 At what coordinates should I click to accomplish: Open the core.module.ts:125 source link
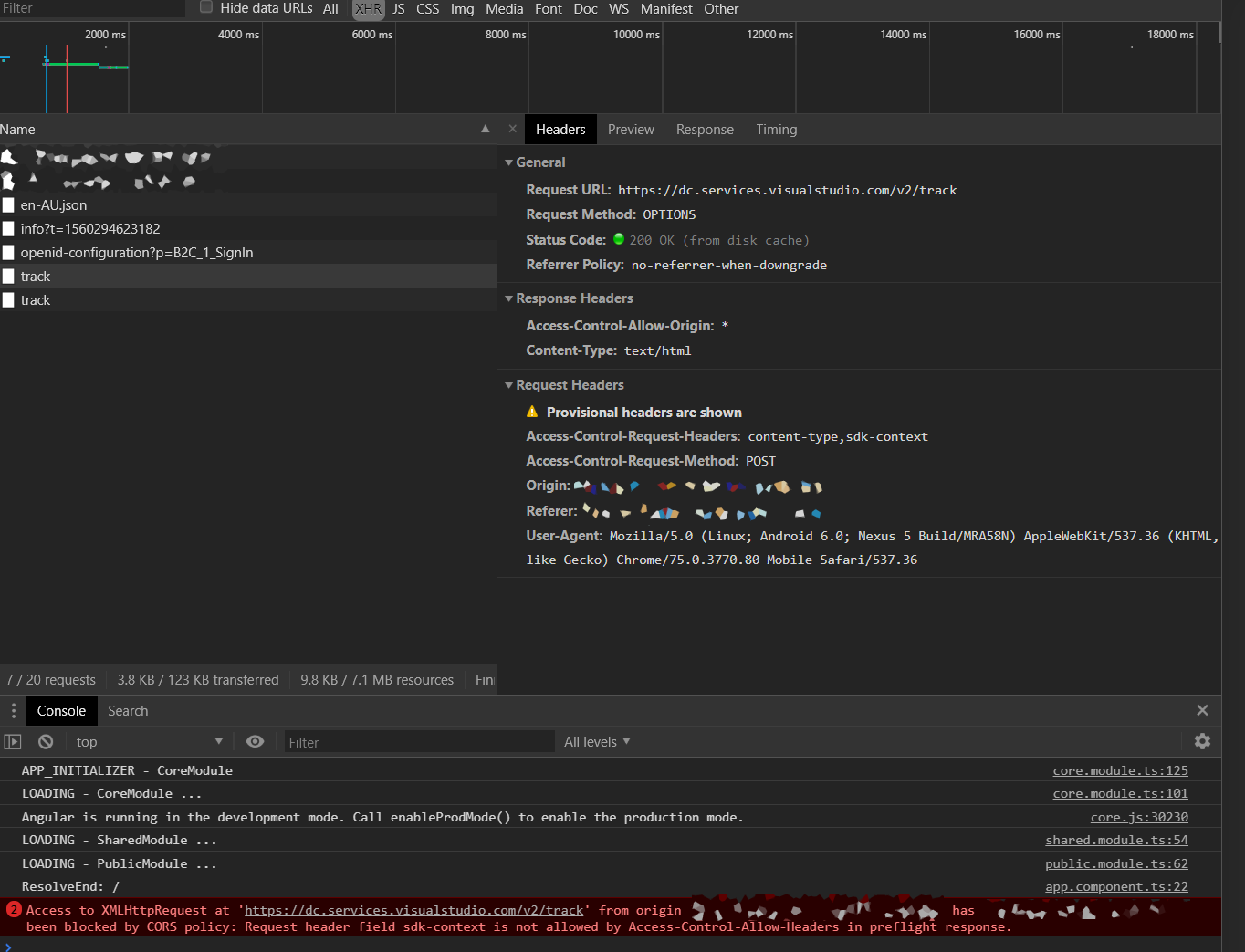[1120, 770]
